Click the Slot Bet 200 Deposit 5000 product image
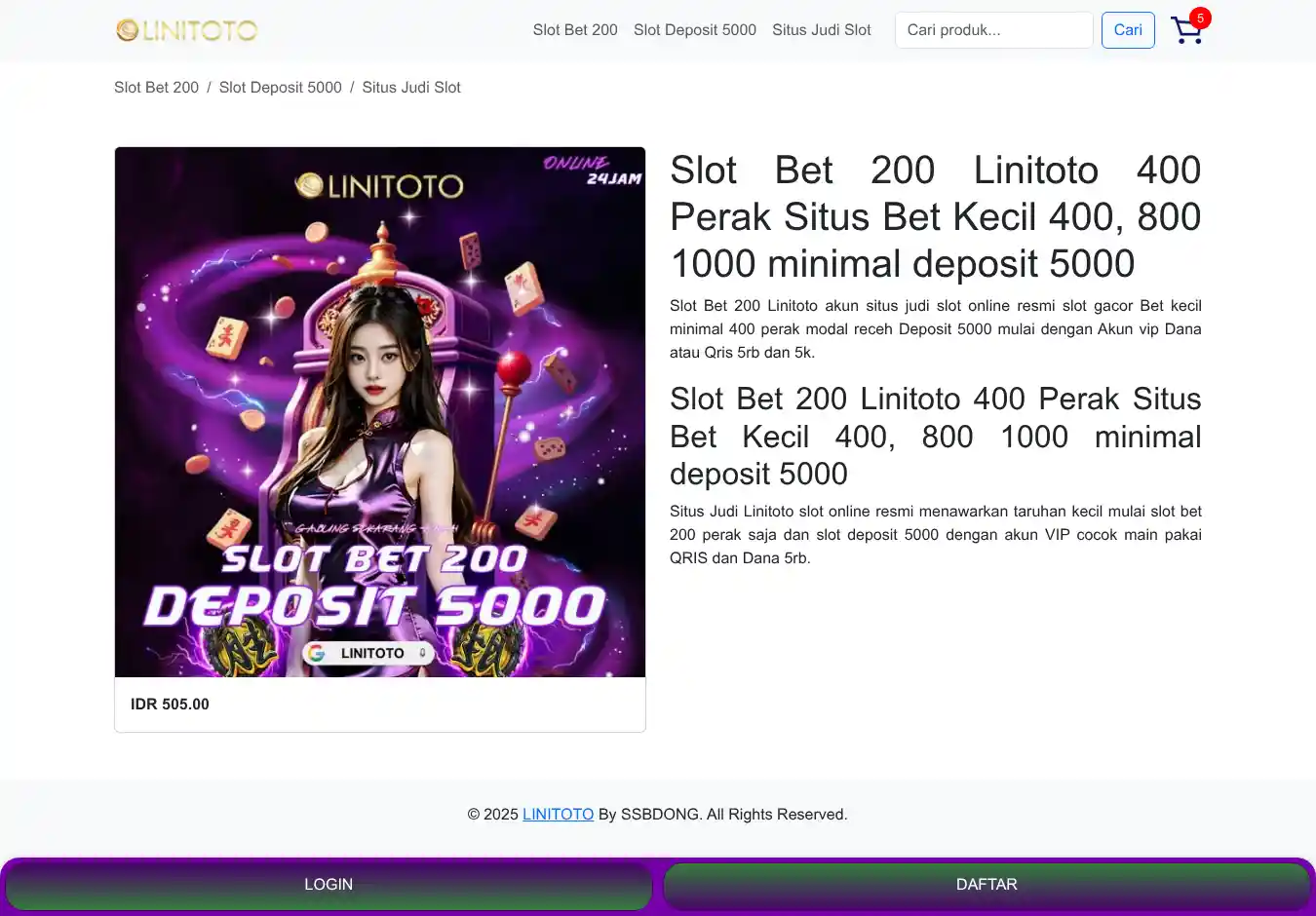This screenshot has width=1316, height=916. 380,412
